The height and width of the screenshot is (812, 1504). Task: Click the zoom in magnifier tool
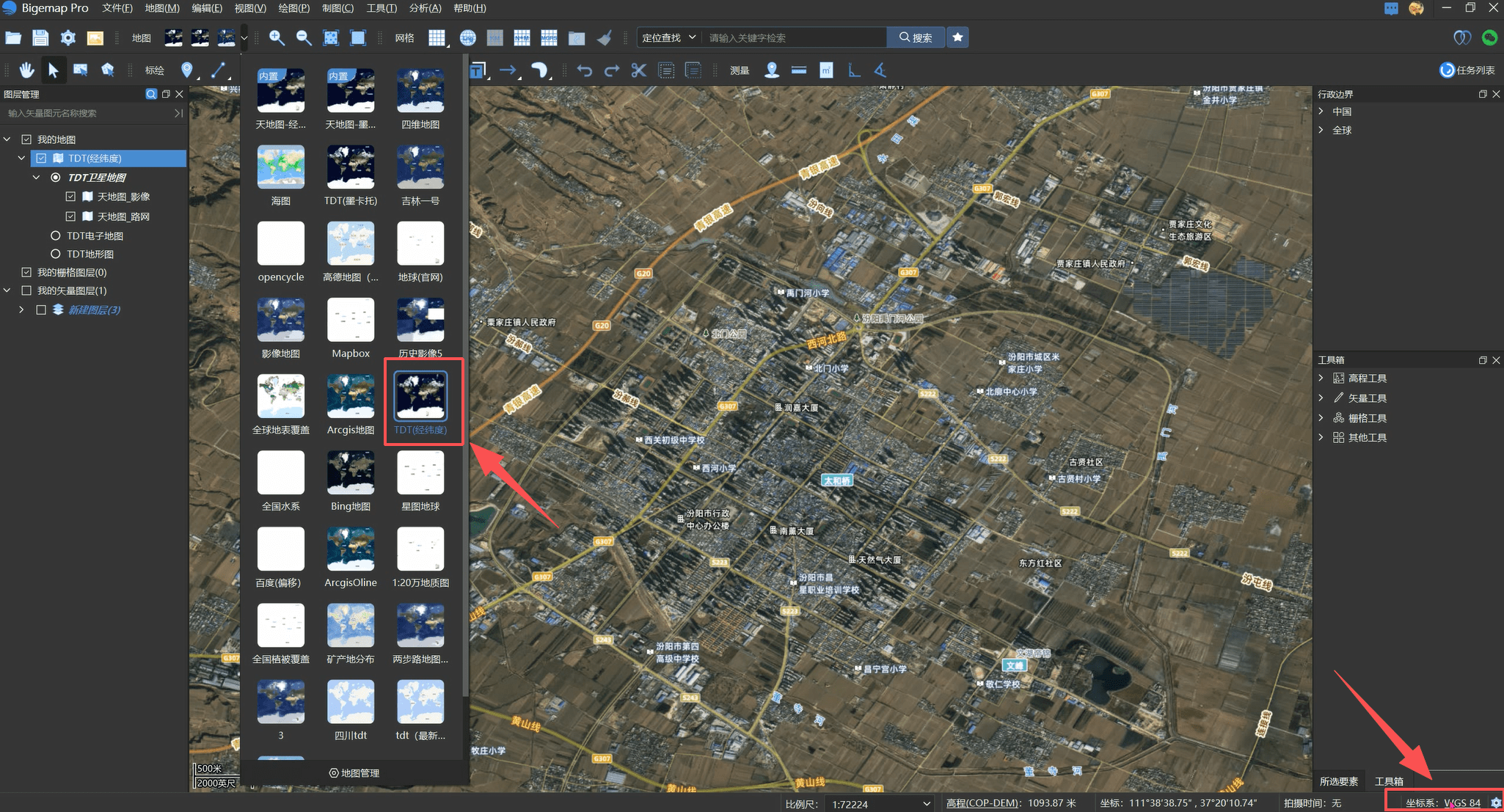tap(277, 37)
